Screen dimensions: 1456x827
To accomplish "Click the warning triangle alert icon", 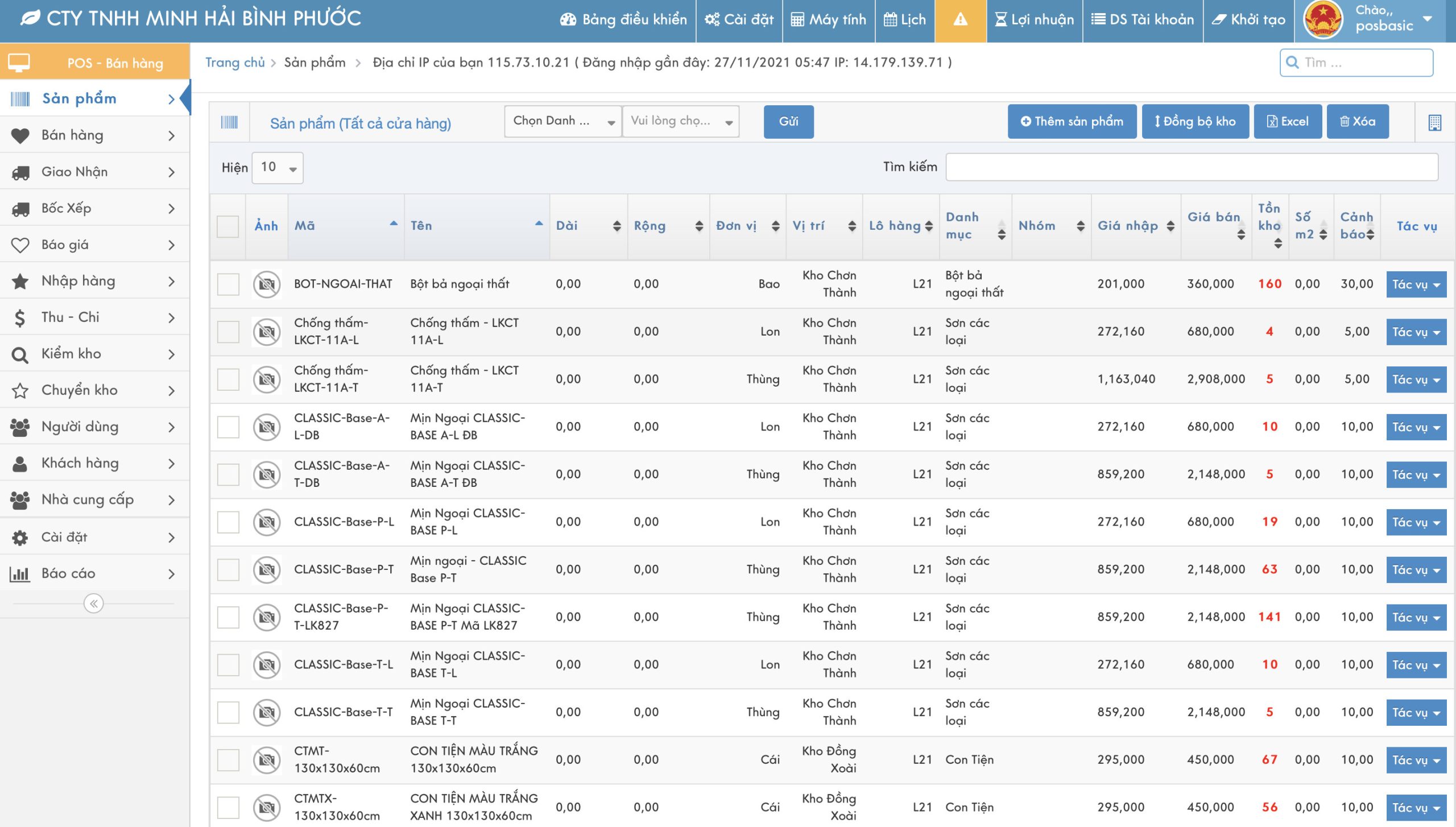I will coord(960,20).
